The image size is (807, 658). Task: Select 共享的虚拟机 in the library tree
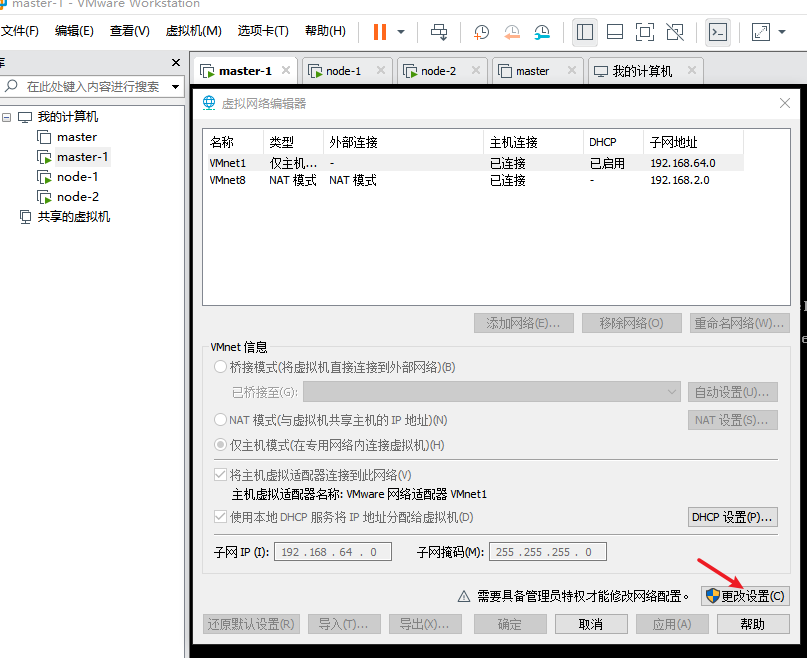pyautogui.click(x=74, y=217)
